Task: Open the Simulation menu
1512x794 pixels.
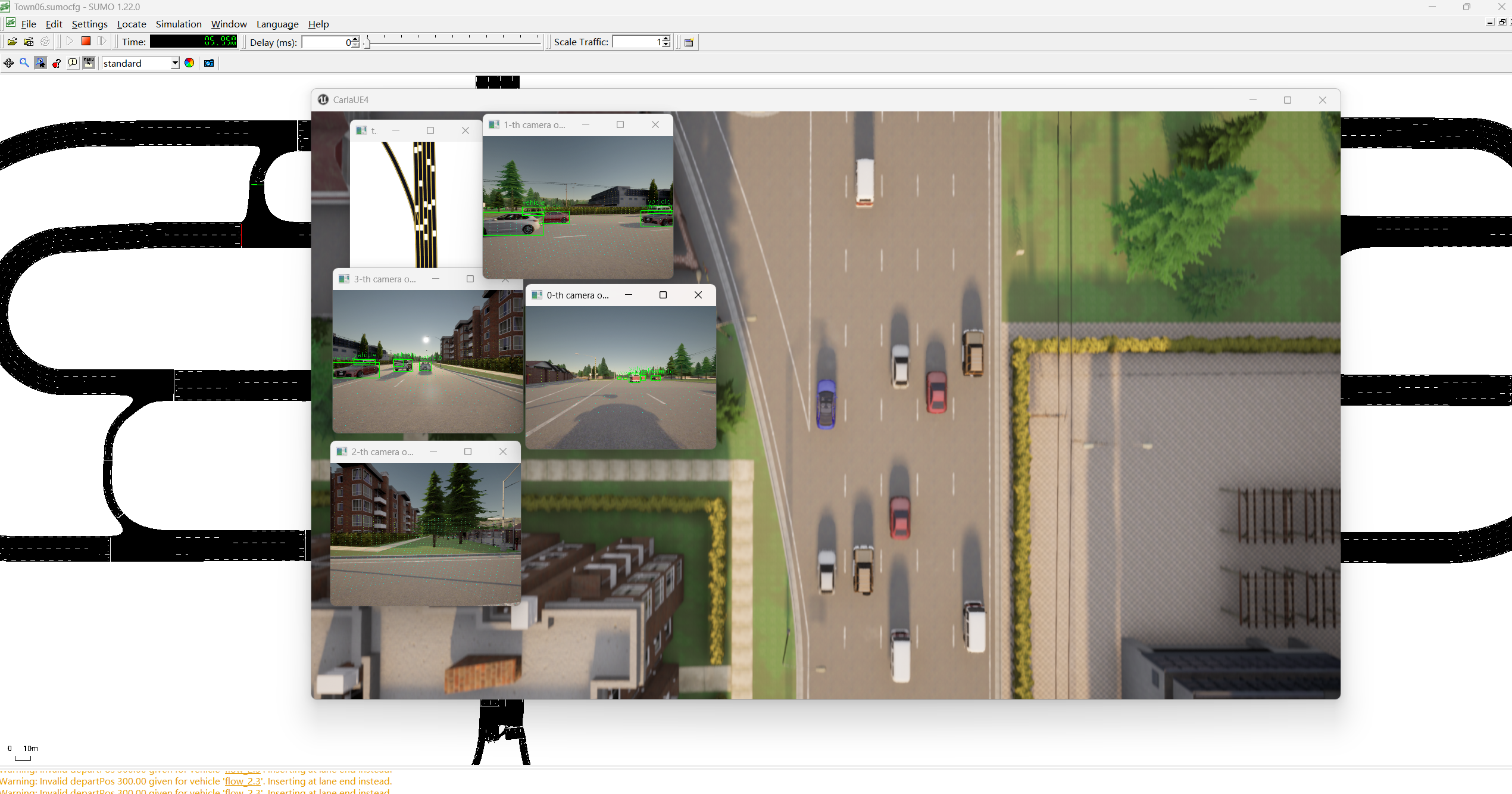Action: coord(179,24)
